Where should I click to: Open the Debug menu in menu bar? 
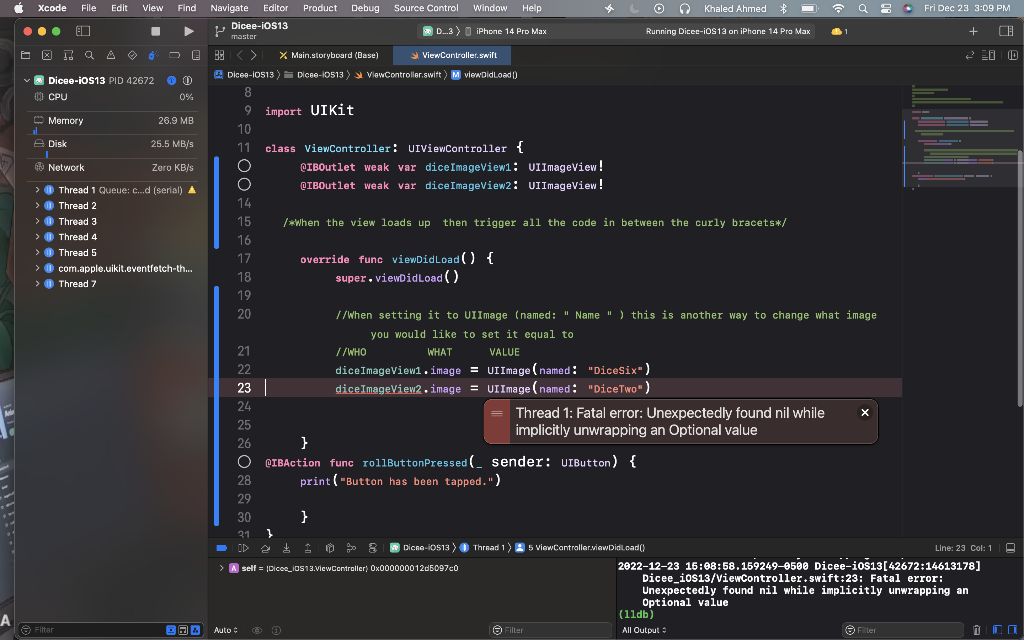pyautogui.click(x=367, y=7)
